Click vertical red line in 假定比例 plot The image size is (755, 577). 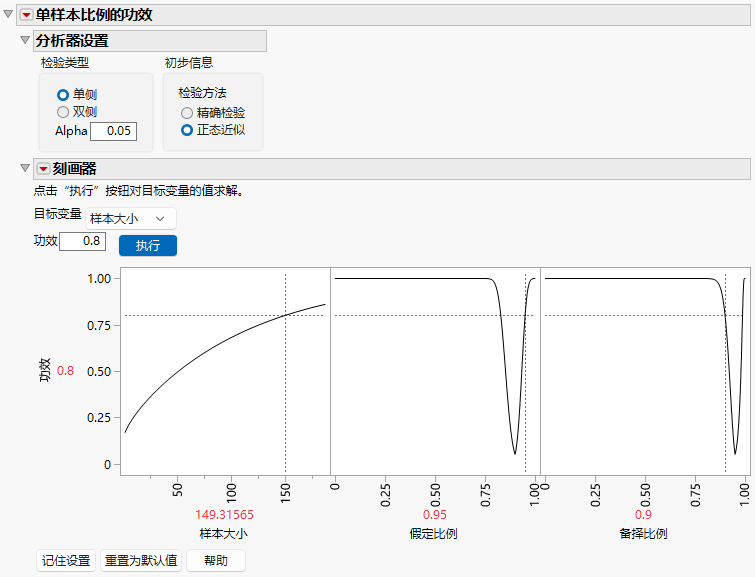point(525,373)
